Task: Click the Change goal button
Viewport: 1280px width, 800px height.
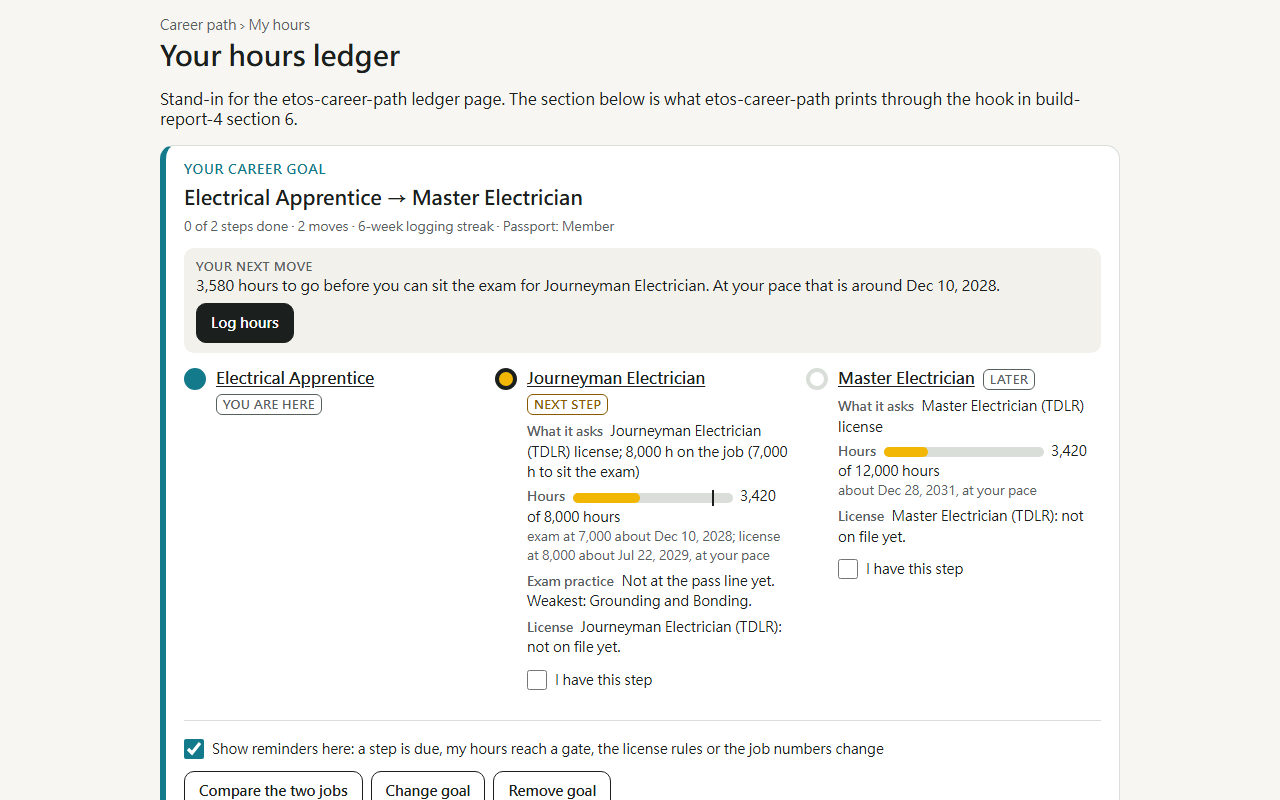Action: tap(428, 790)
